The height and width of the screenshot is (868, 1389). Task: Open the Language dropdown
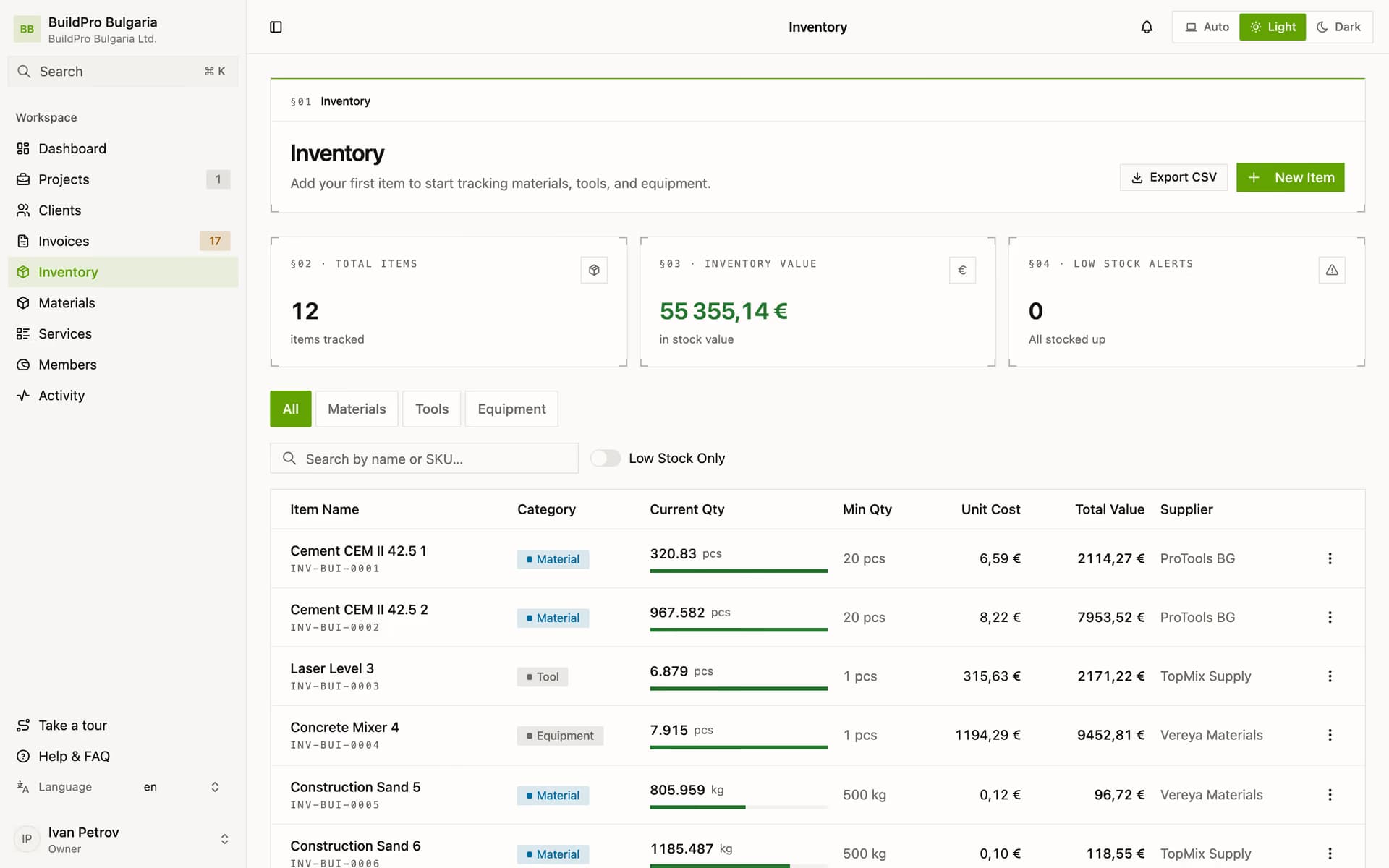tap(181, 787)
